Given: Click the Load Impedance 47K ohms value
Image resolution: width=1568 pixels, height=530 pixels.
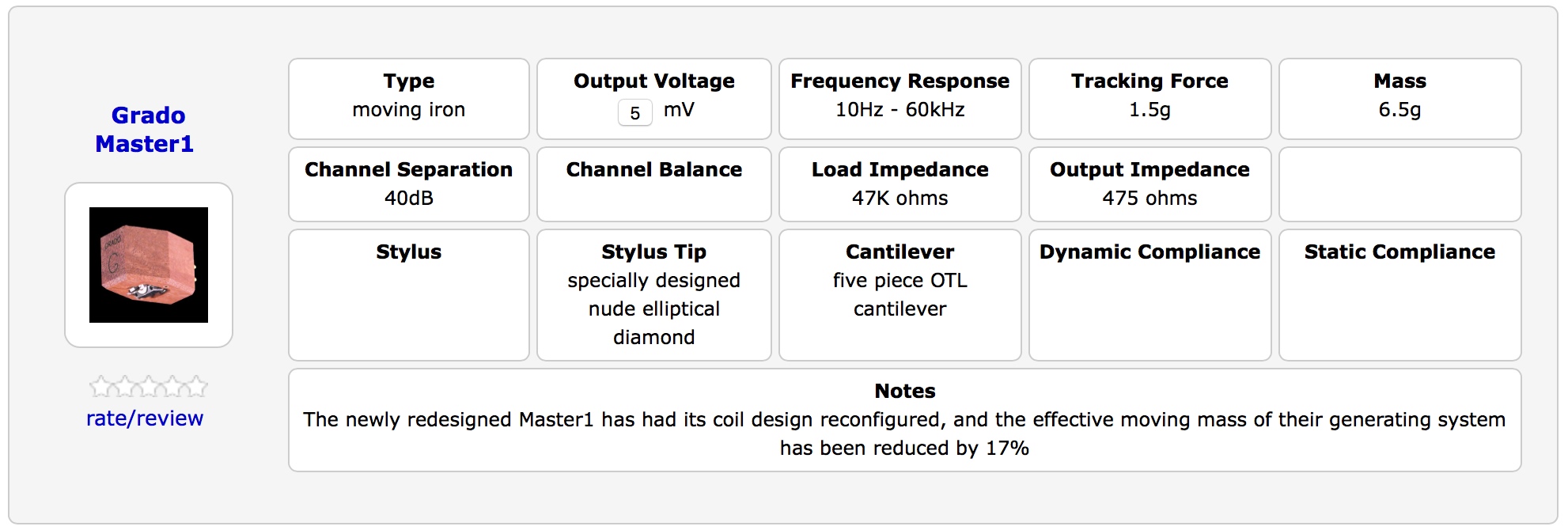Looking at the screenshot, I should click(x=900, y=199).
